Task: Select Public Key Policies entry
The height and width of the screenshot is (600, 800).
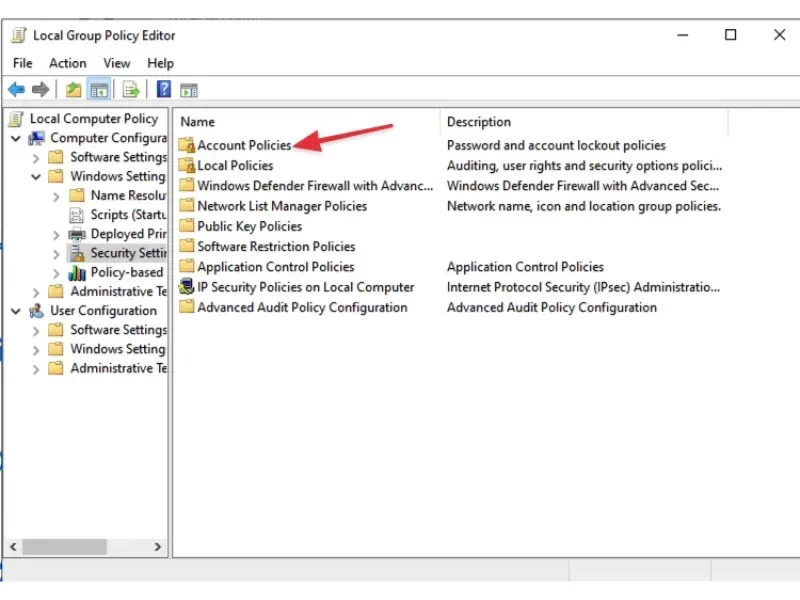Action: pos(249,226)
